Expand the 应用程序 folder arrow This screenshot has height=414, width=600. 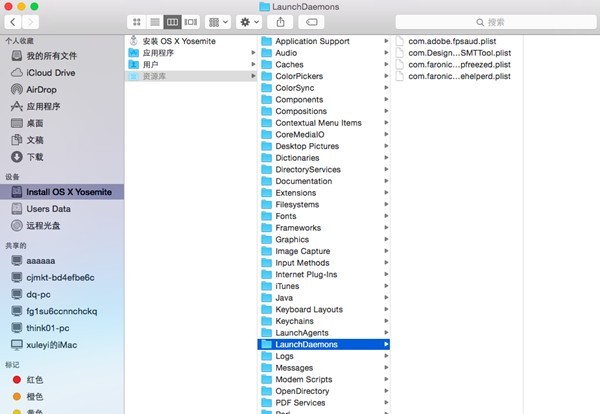tap(253, 53)
